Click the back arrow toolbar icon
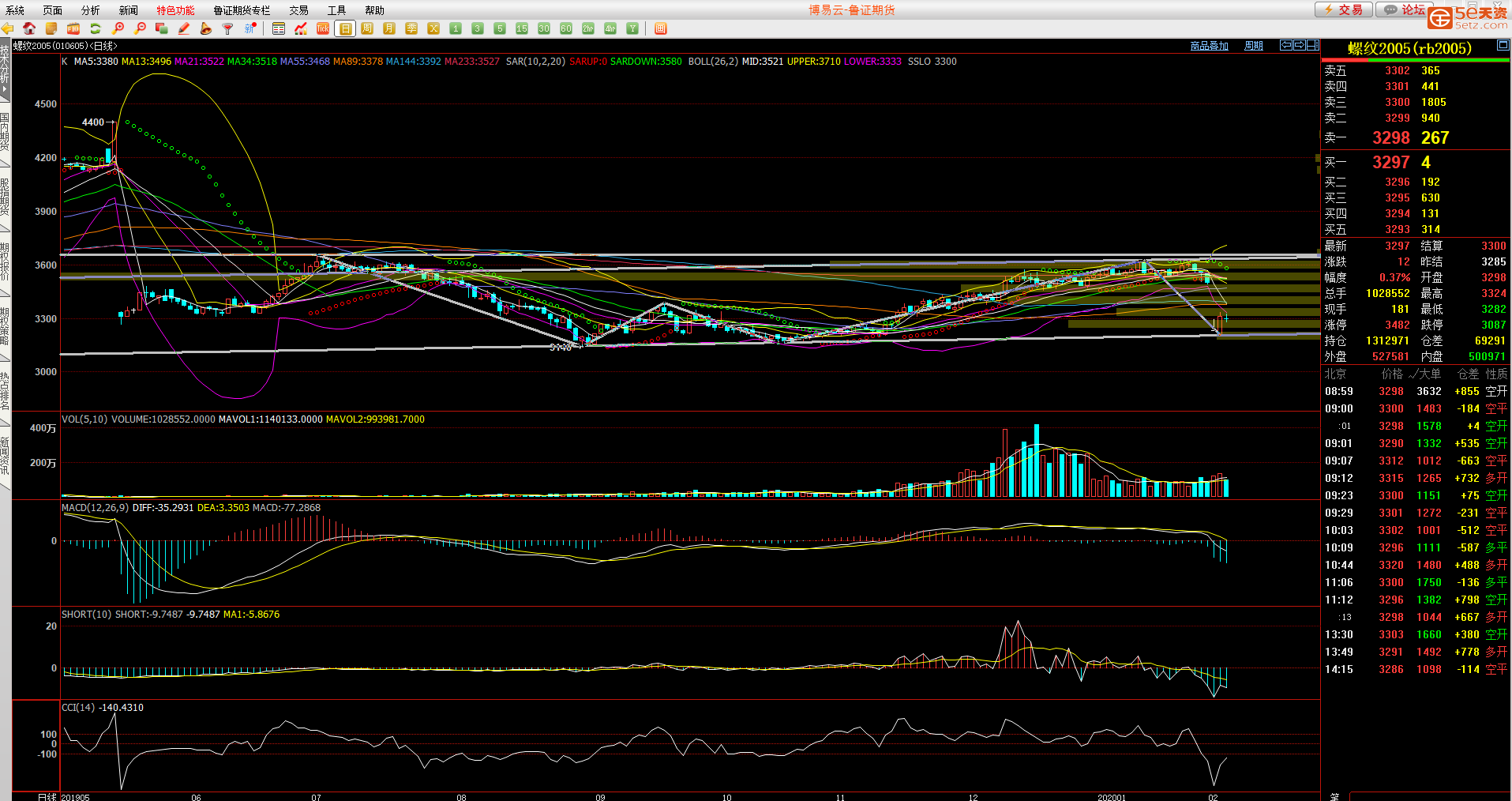This screenshot has height=801, width=1512. tap(8, 28)
